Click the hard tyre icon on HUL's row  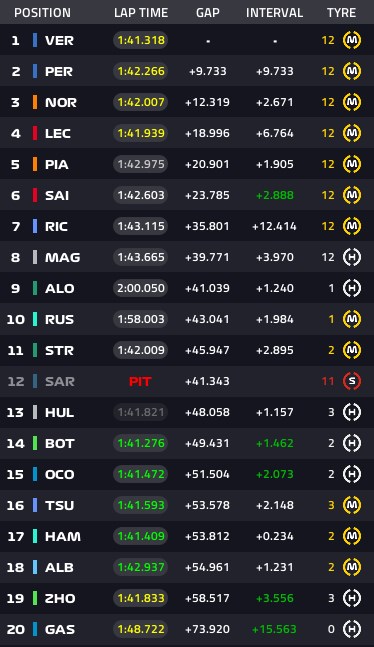[x=352, y=412]
